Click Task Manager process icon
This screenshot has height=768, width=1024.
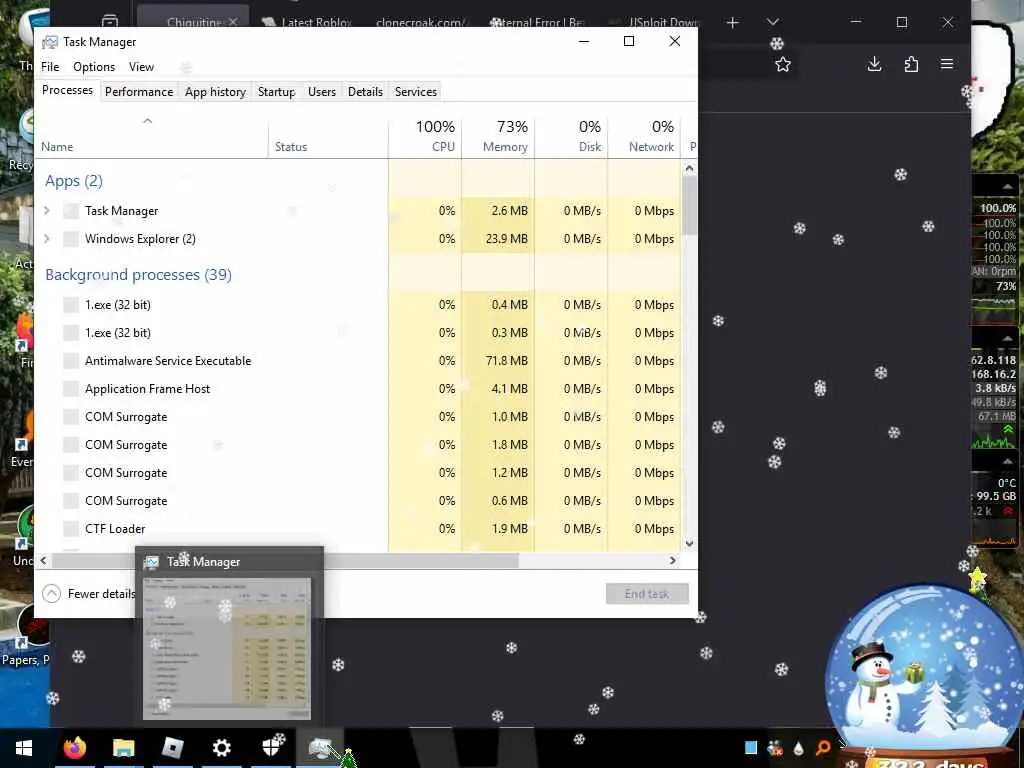tap(71, 210)
